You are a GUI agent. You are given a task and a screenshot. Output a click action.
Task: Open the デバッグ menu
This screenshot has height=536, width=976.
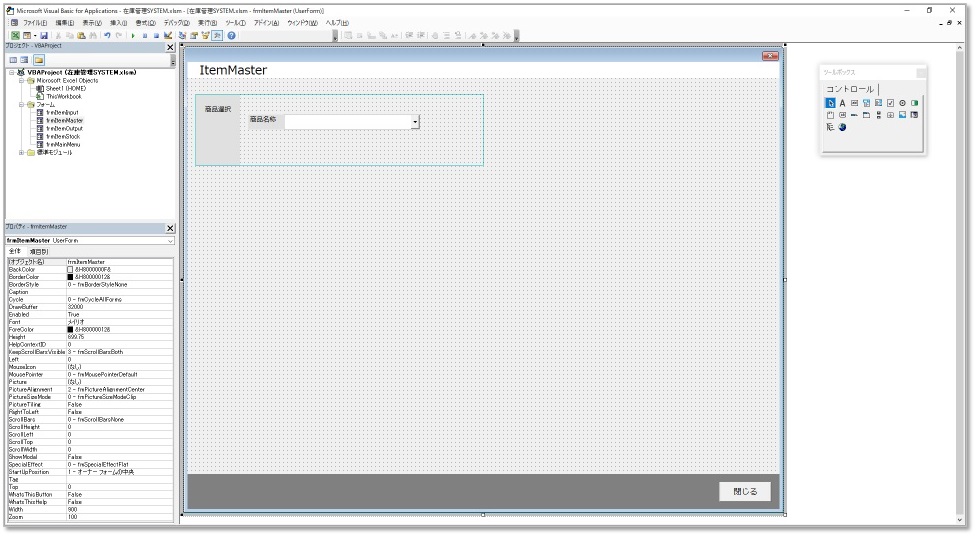tap(176, 22)
